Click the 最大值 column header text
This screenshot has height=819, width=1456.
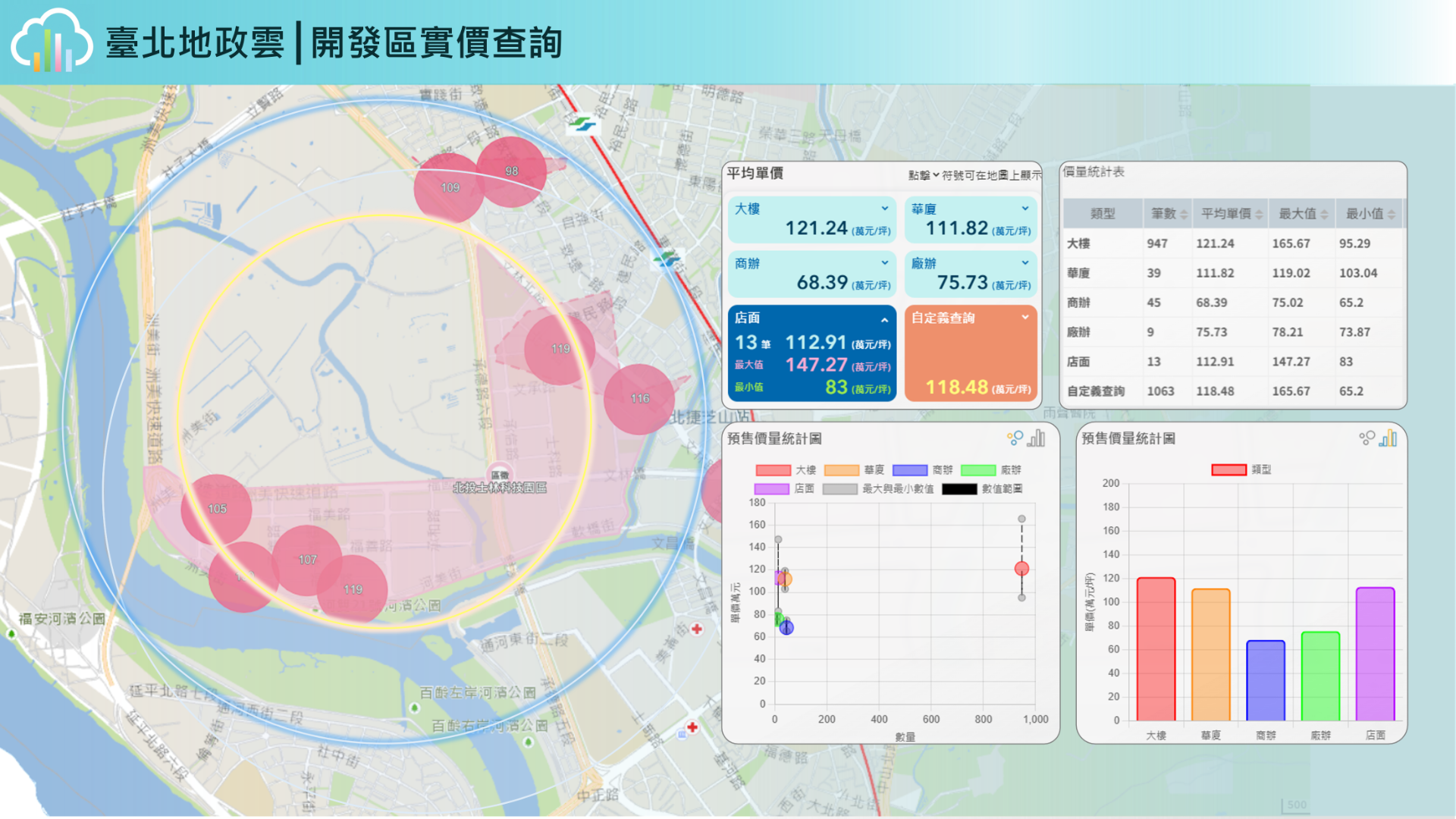coord(1298,214)
